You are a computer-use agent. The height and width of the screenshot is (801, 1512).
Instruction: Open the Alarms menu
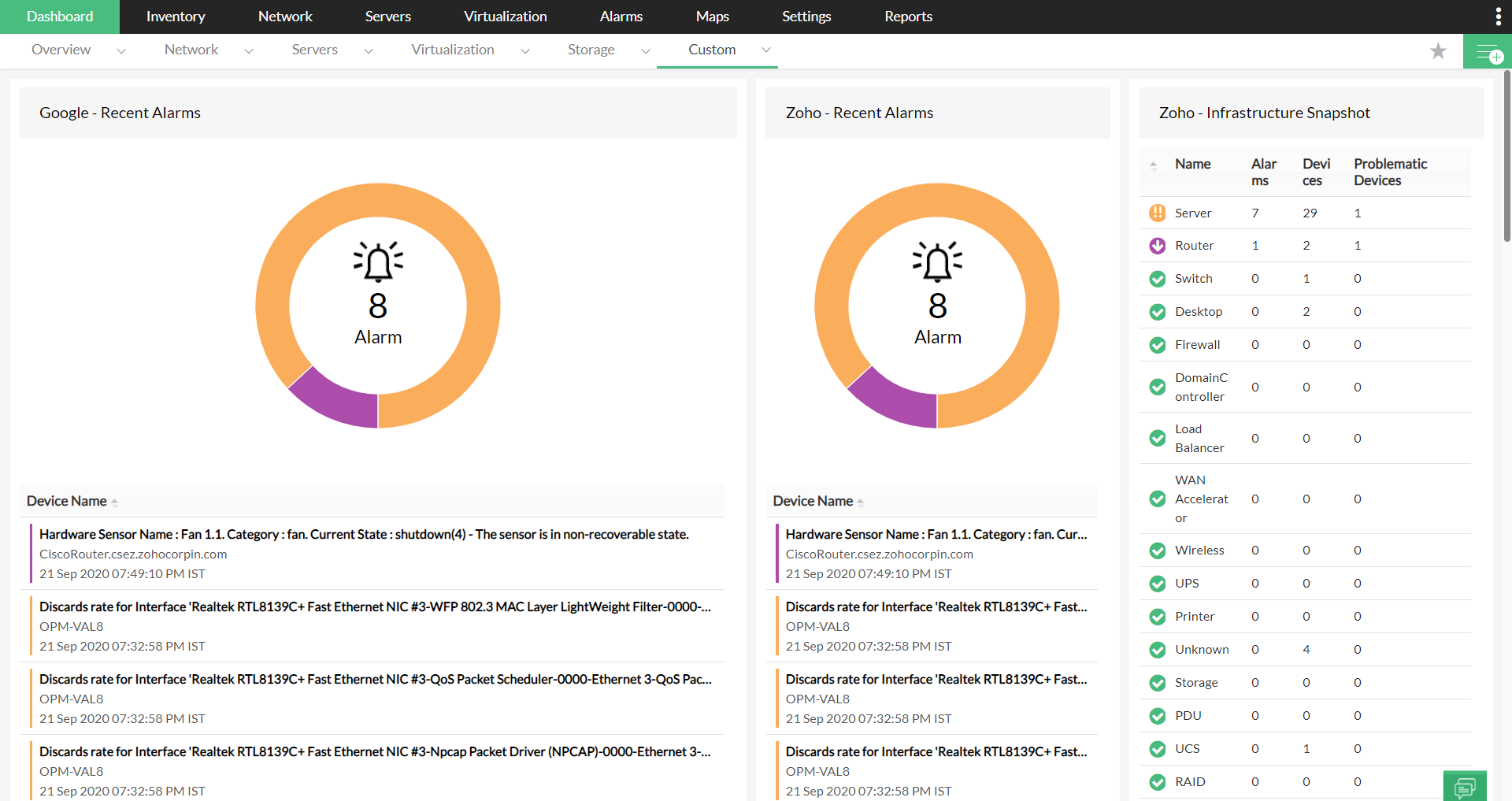621,16
